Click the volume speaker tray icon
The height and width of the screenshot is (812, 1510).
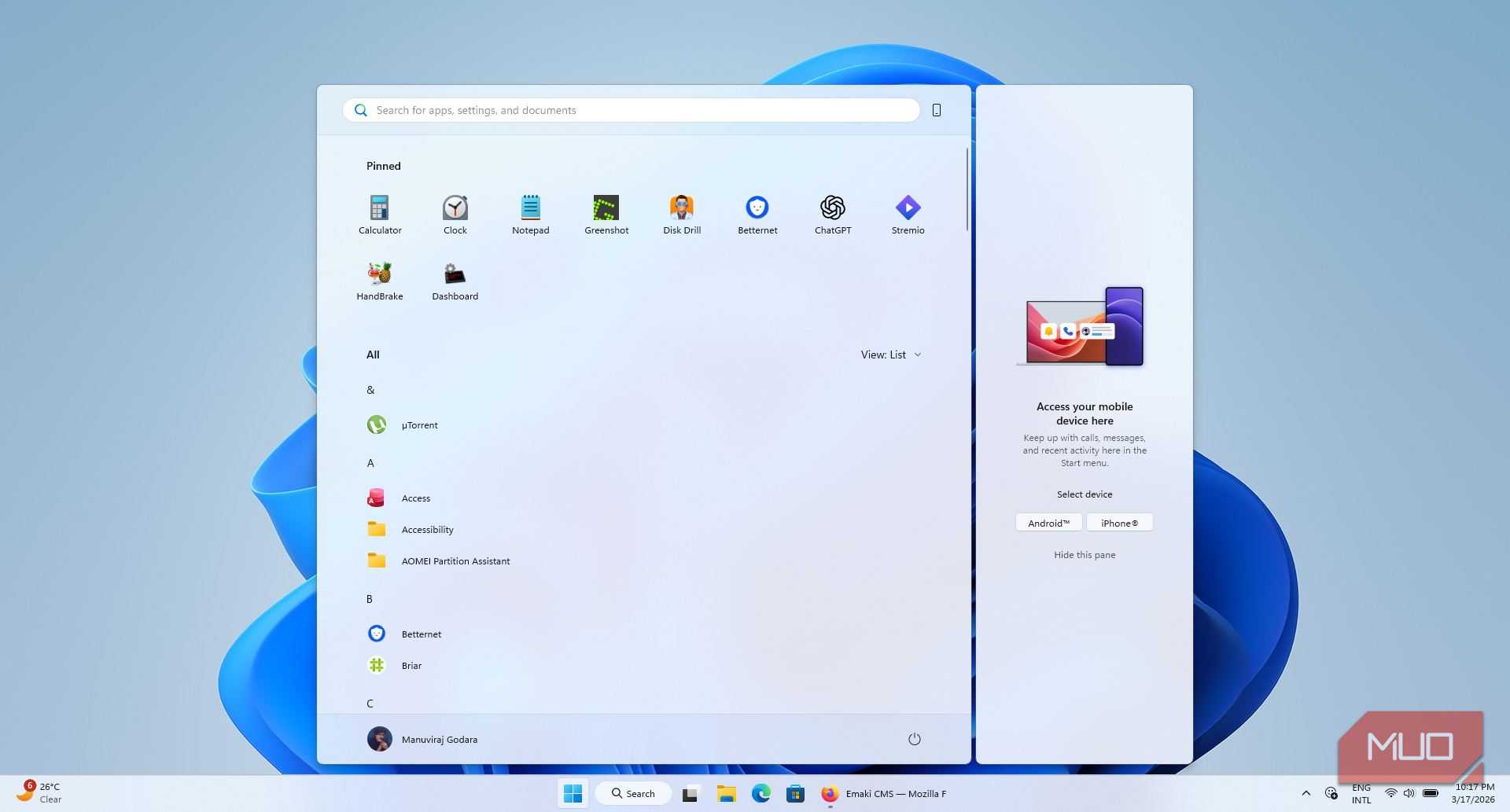click(x=1409, y=793)
